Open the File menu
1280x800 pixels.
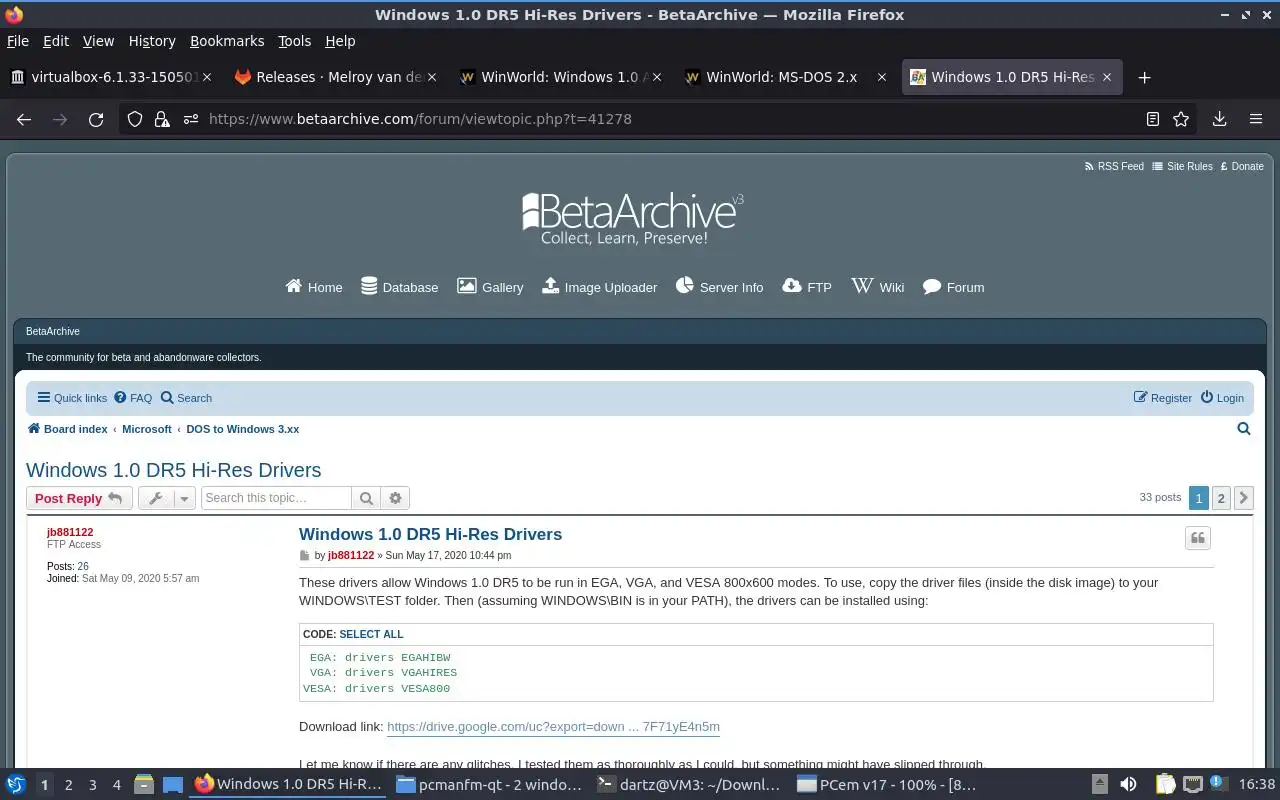coord(18,41)
